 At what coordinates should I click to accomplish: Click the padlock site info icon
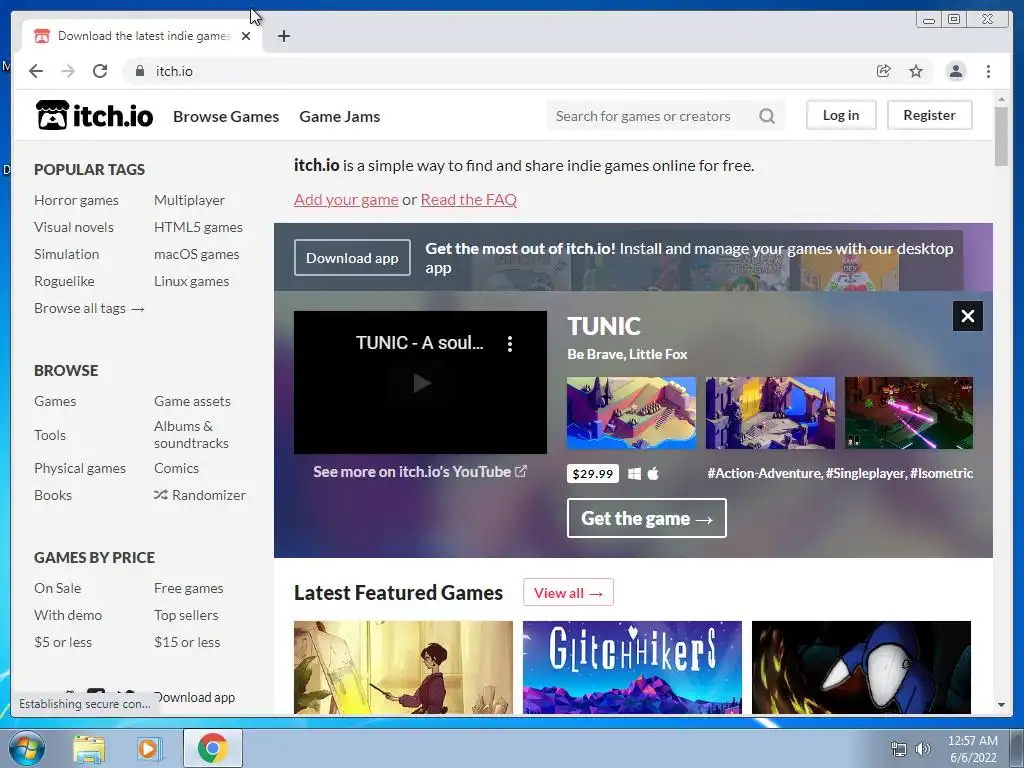[x=140, y=71]
